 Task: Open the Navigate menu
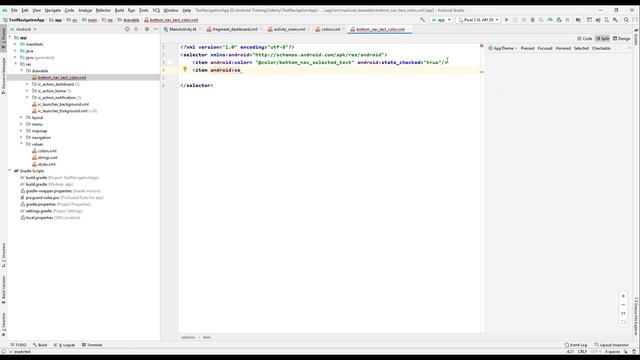52,10
